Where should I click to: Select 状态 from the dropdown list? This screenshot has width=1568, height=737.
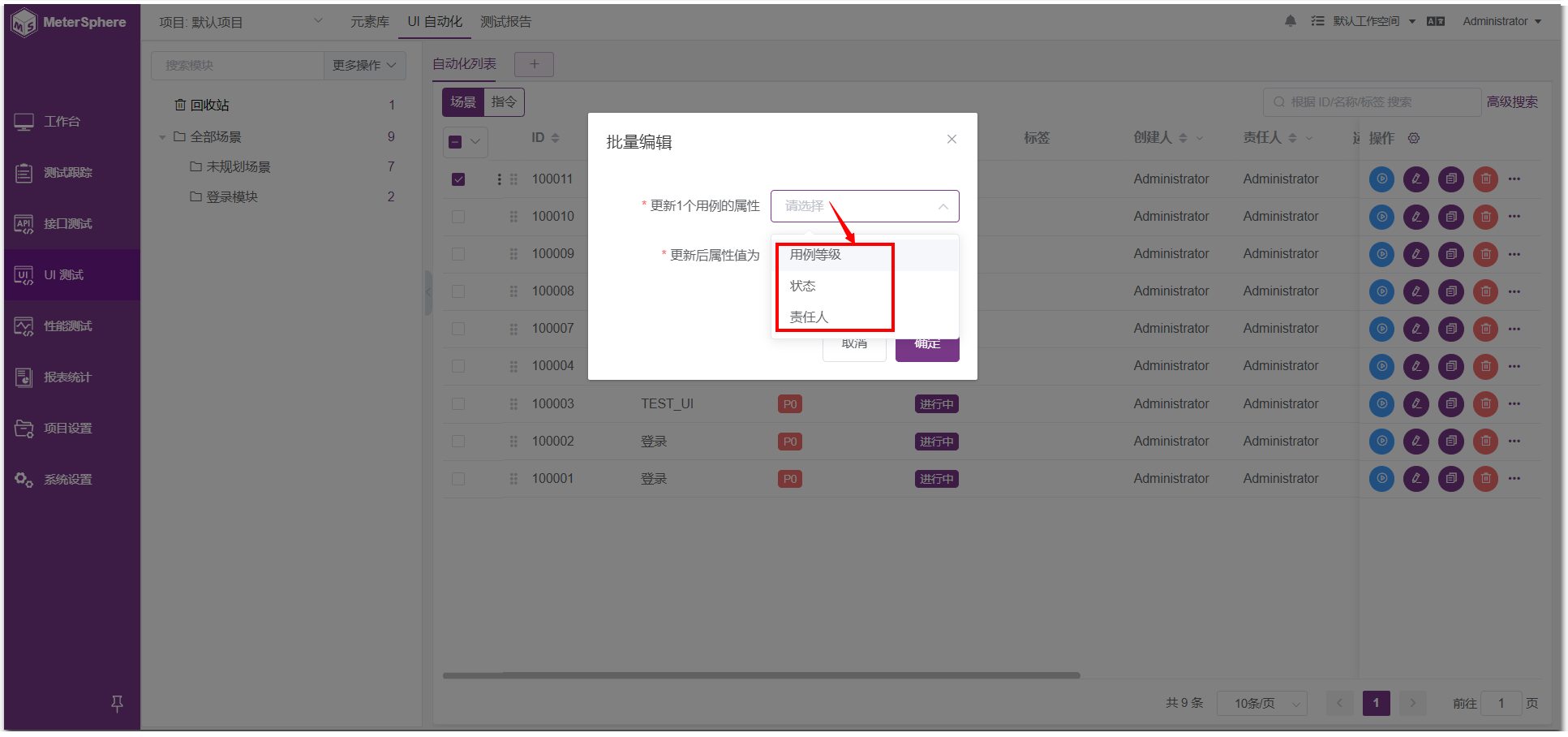[865, 286]
